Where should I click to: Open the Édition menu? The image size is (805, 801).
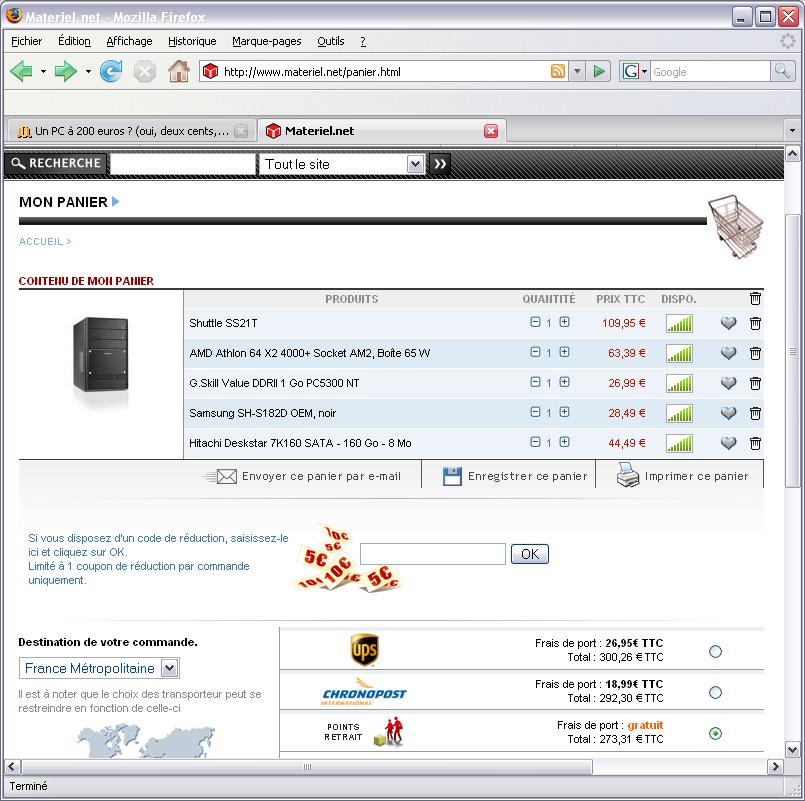pos(74,41)
